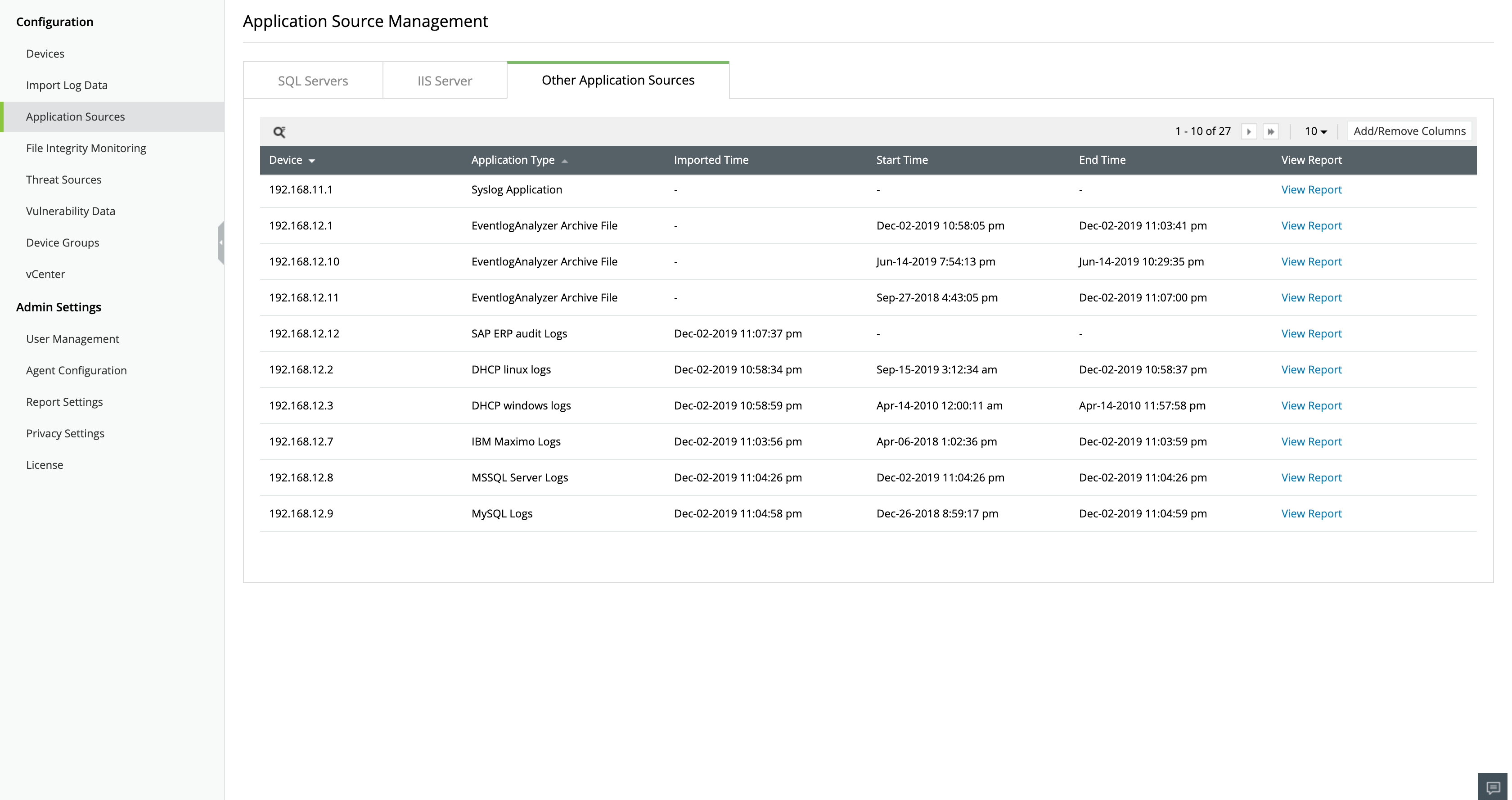
Task: Collapse the left sidebar handle
Action: coord(220,243)
